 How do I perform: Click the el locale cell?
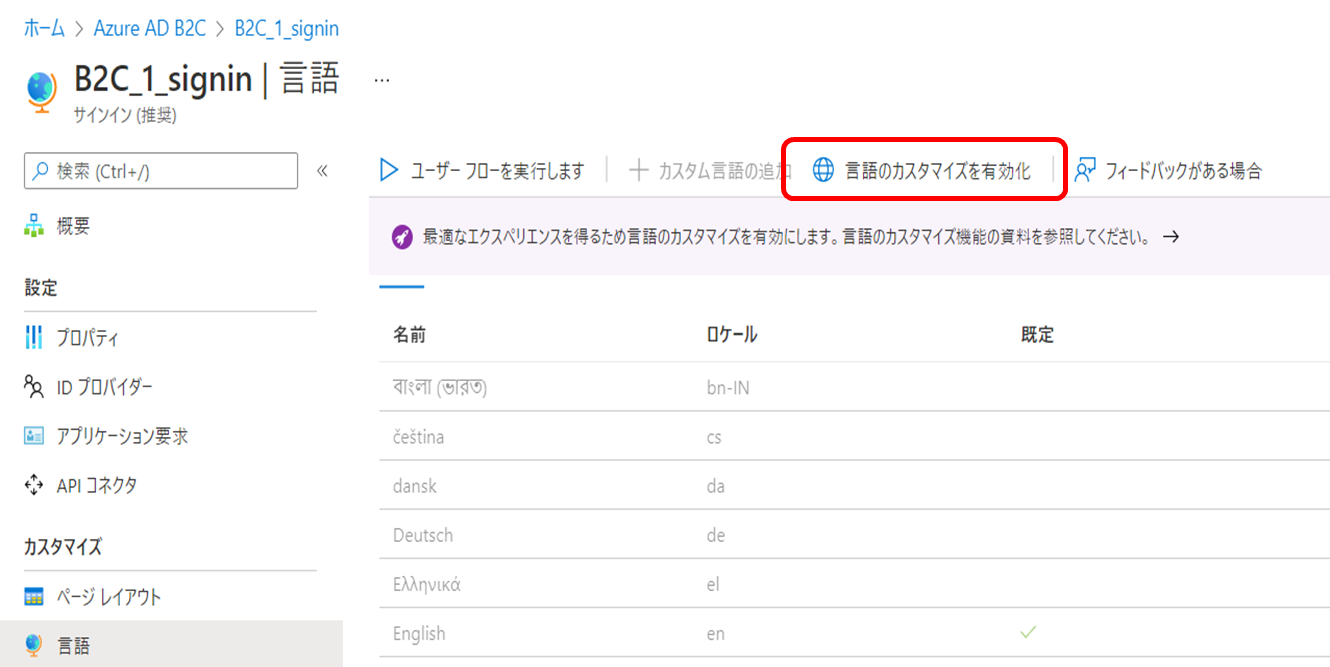coord(713,584)
